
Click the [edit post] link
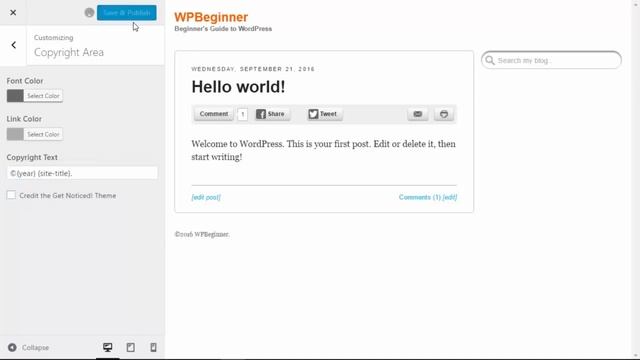coord(206,197)
